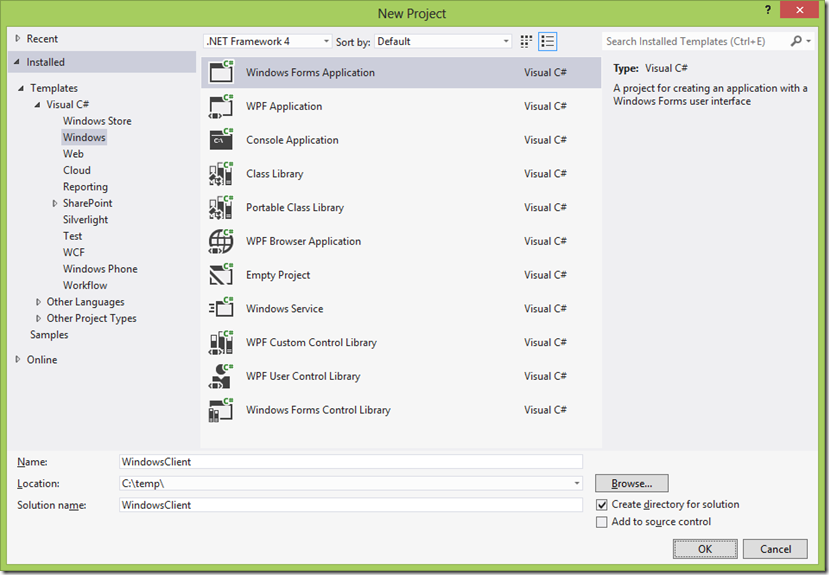Click the Windows Forms Control Library icon
This screenshot has height=575, width=829.
tap(221, 410)
